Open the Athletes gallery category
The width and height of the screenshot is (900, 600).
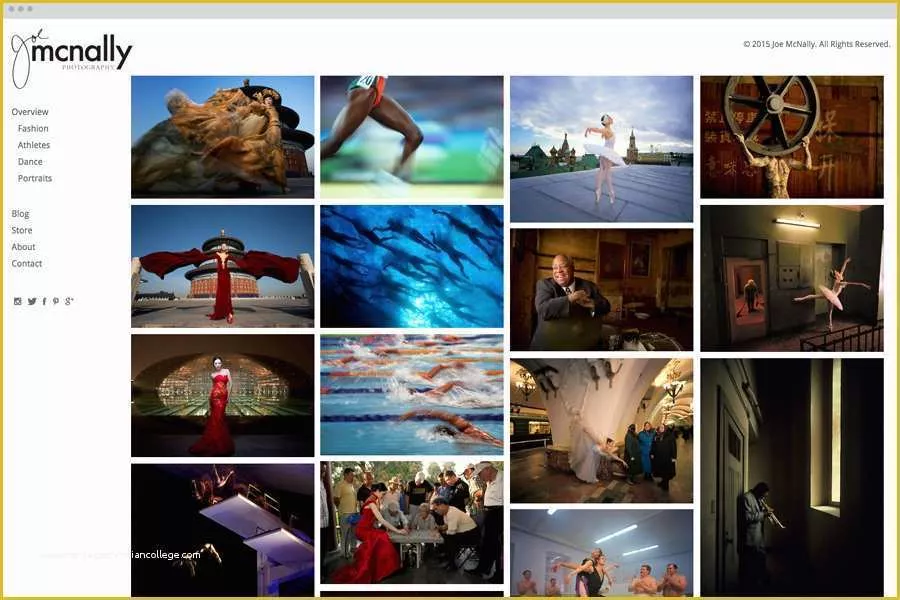(34, 145)
